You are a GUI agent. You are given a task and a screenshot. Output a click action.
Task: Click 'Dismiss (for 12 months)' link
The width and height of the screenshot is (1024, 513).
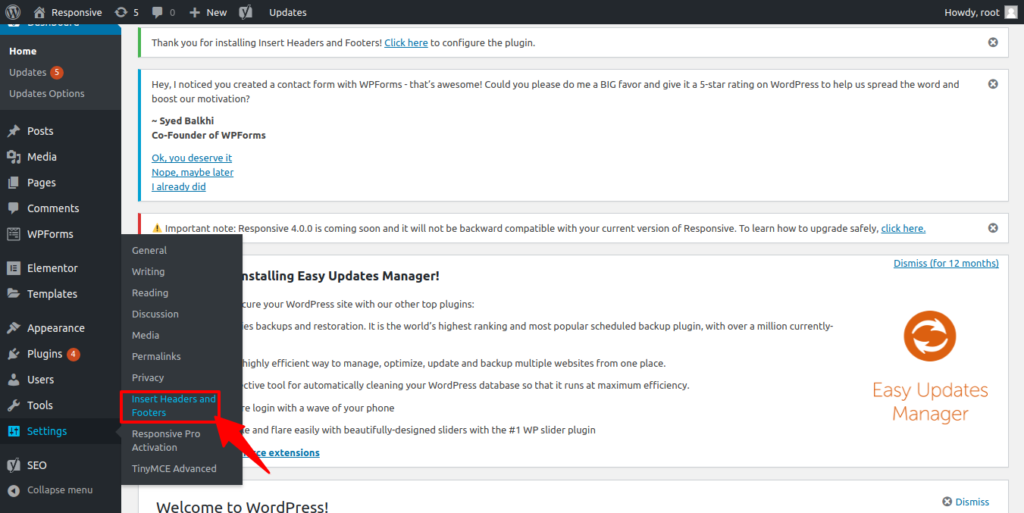[x=946, y=263]
